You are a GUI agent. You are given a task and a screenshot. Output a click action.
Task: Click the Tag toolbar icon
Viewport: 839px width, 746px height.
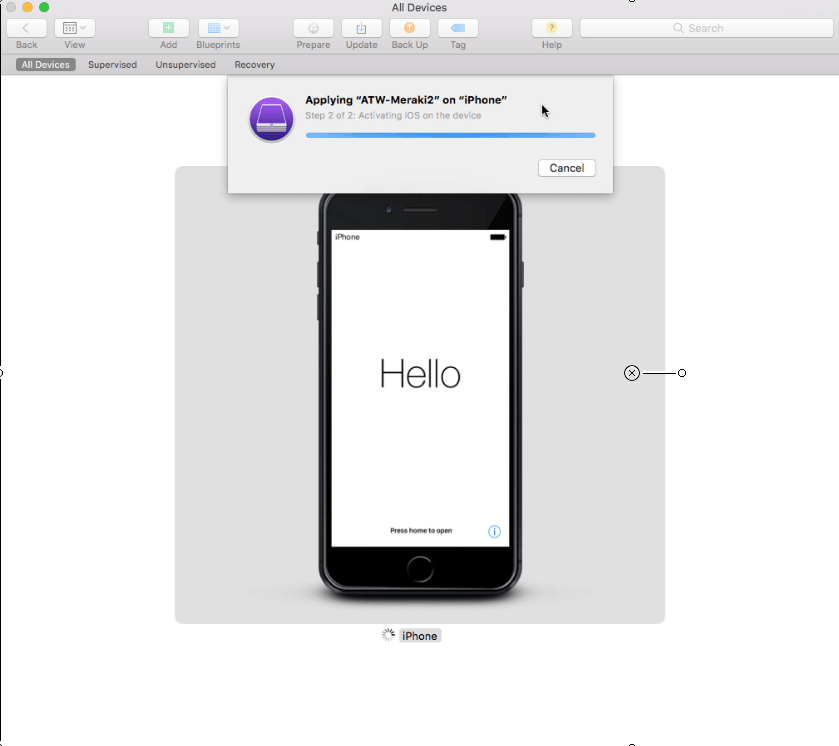point(457,28)
